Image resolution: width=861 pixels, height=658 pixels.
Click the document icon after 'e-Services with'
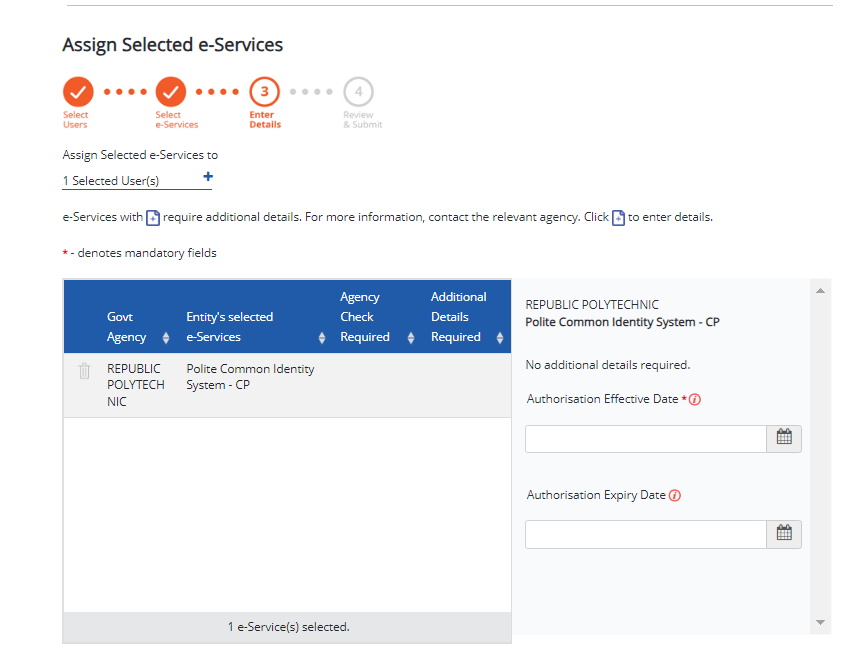click(x=153, y=218)
